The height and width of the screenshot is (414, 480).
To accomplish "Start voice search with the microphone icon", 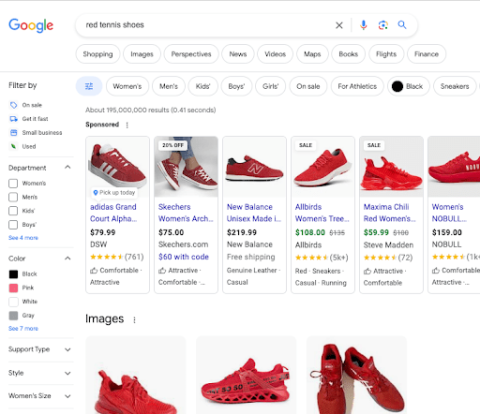I will [363, 25].
